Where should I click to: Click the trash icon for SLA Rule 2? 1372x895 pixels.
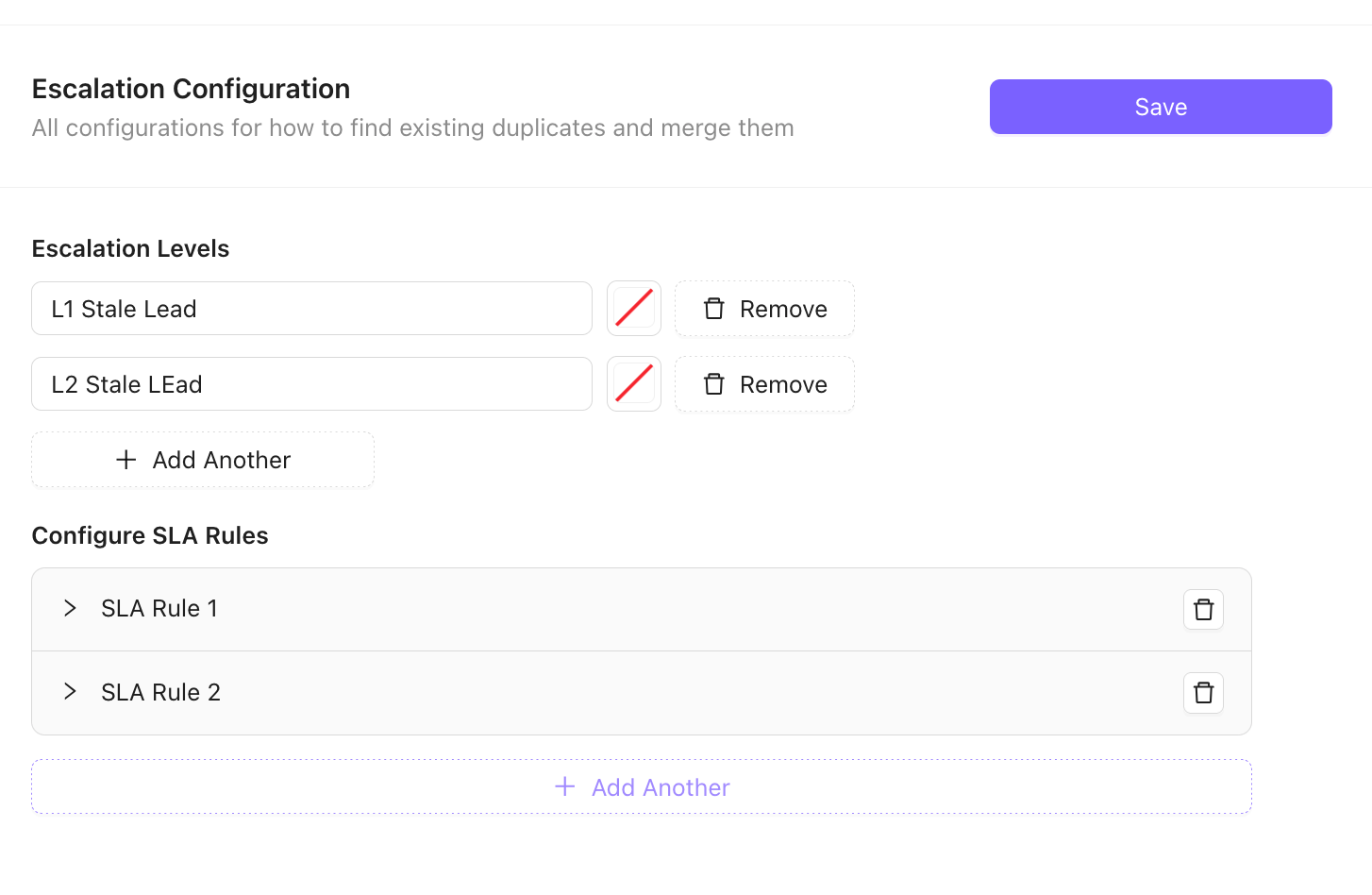[1203, 693]
